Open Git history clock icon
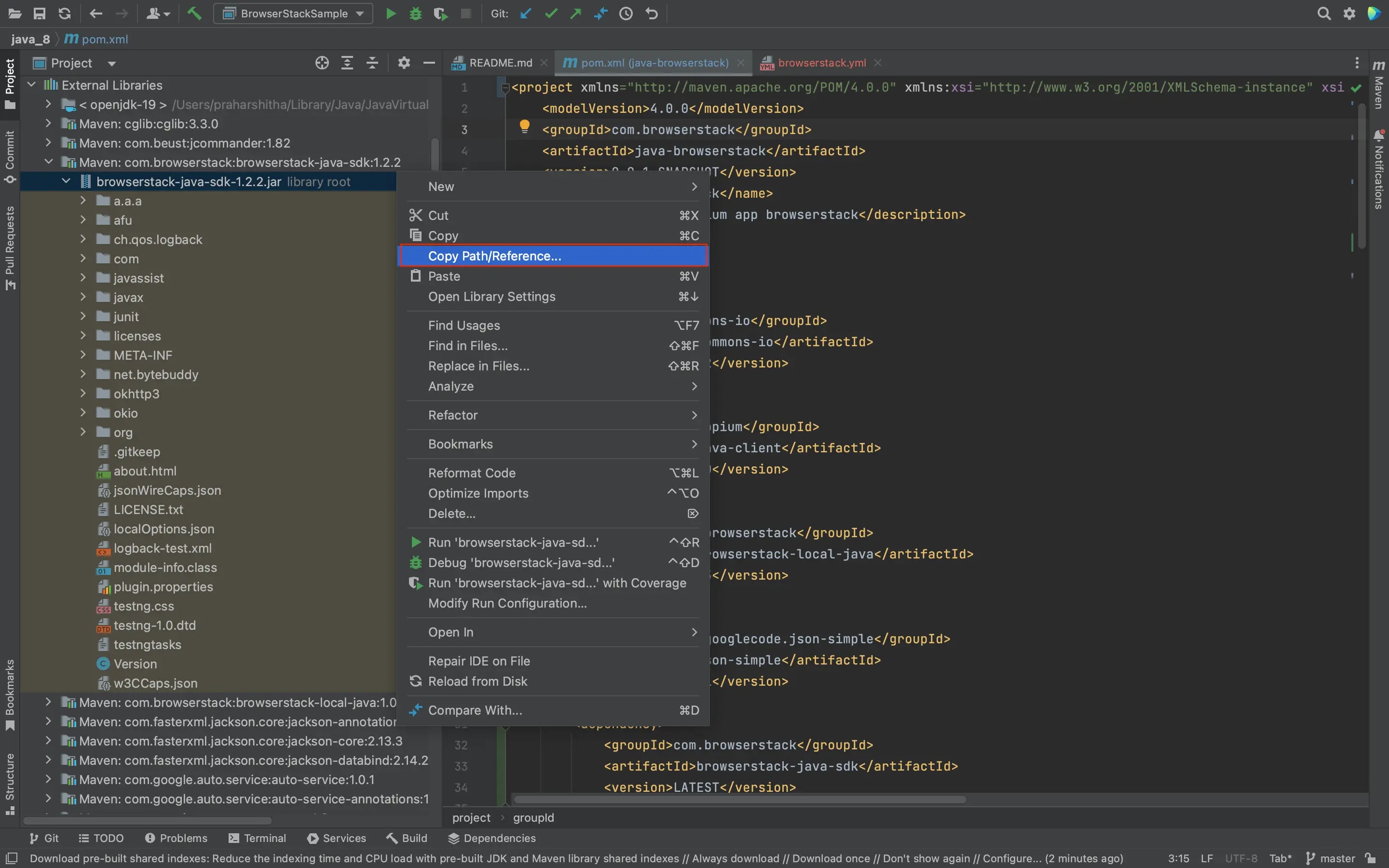Image resolution: width=1389 pixels, height=868 pixels. [626, 13]
